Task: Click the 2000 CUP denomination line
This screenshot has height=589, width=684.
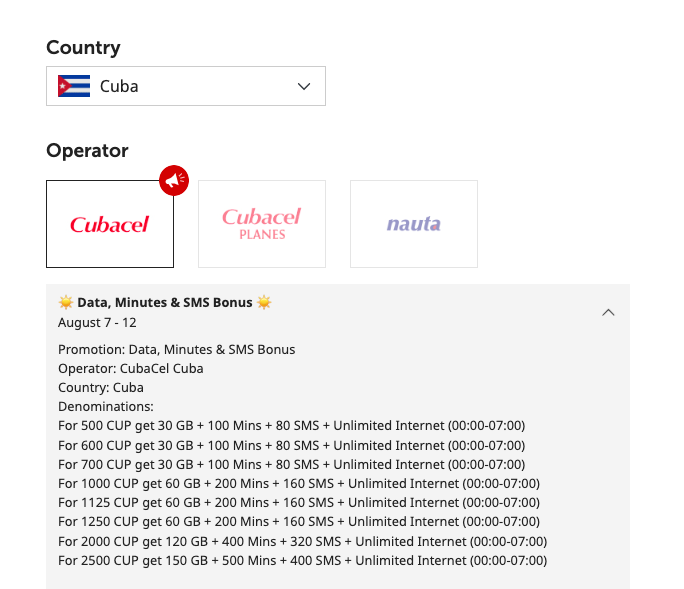Action: click(x=302, y=541)
